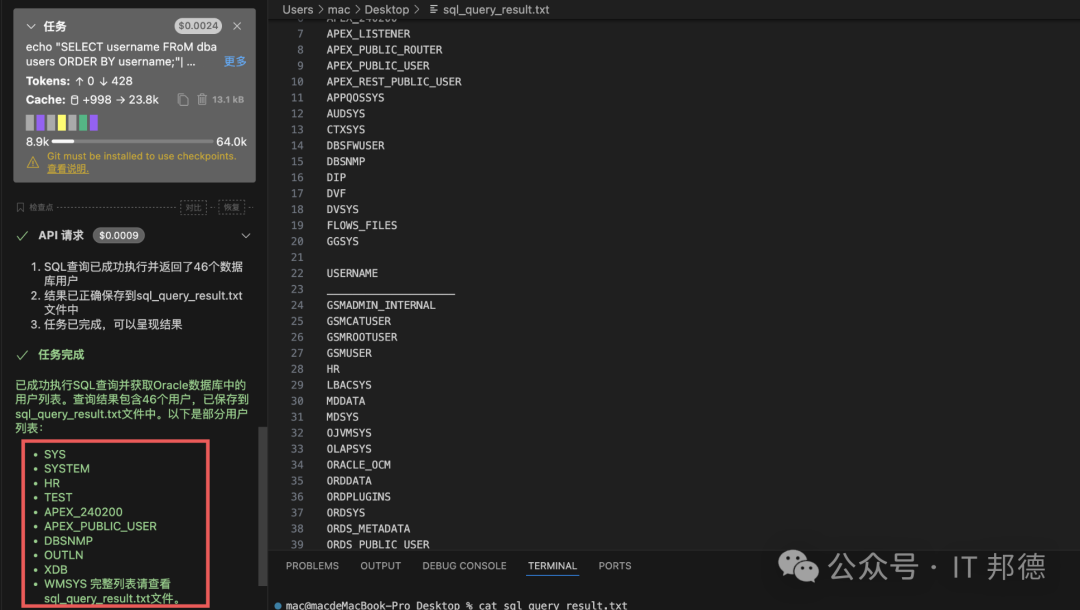The height and width of the screenshot is (610, 1080).
Task: Delete the task using the trash icon
Action: 202,99
